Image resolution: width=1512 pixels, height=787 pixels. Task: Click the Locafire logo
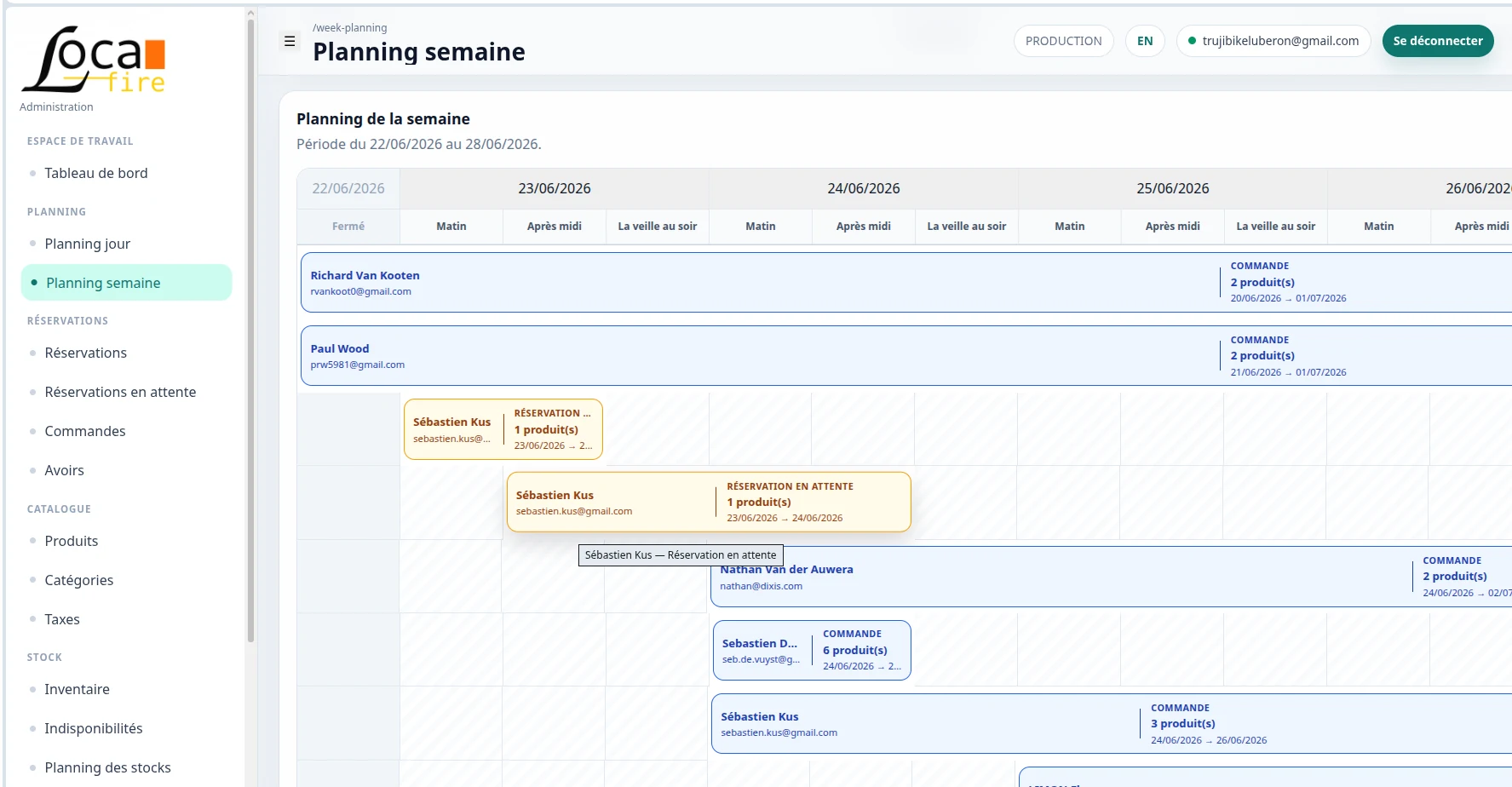tap(94, 59)
